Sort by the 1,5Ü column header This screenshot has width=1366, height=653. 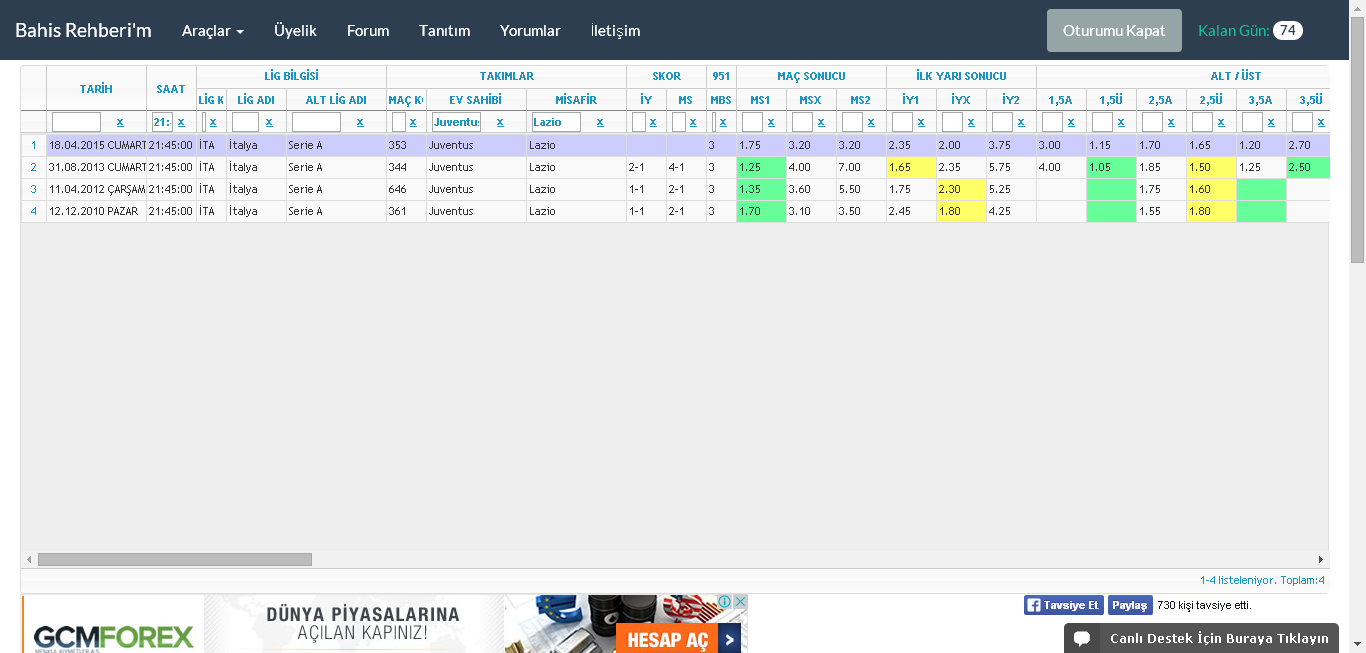1111,100
